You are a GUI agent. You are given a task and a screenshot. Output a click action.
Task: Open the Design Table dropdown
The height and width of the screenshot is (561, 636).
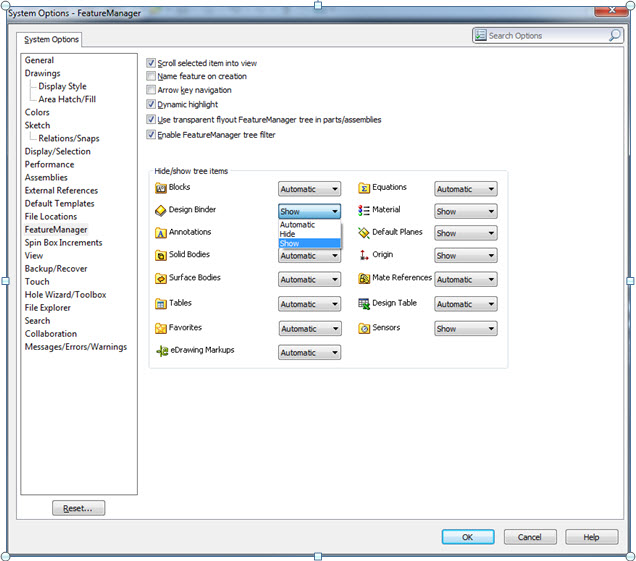[x=466, y=304]
